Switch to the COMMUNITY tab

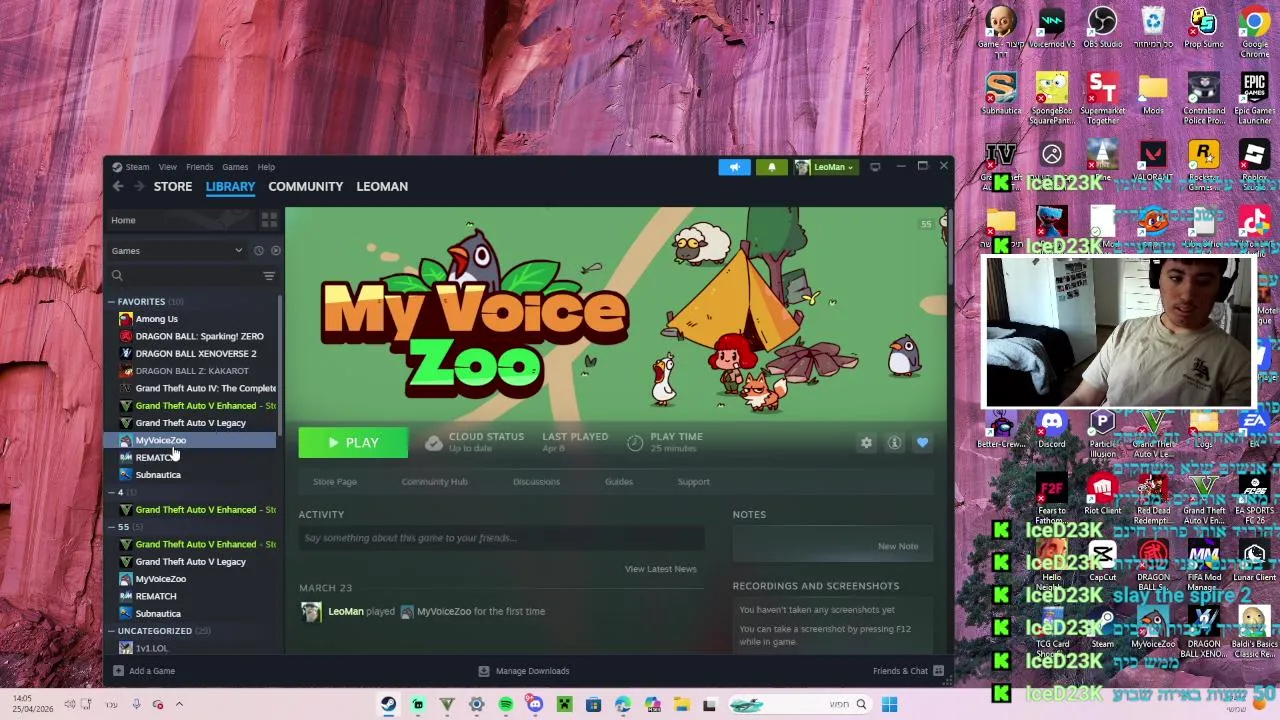point(305,187)
